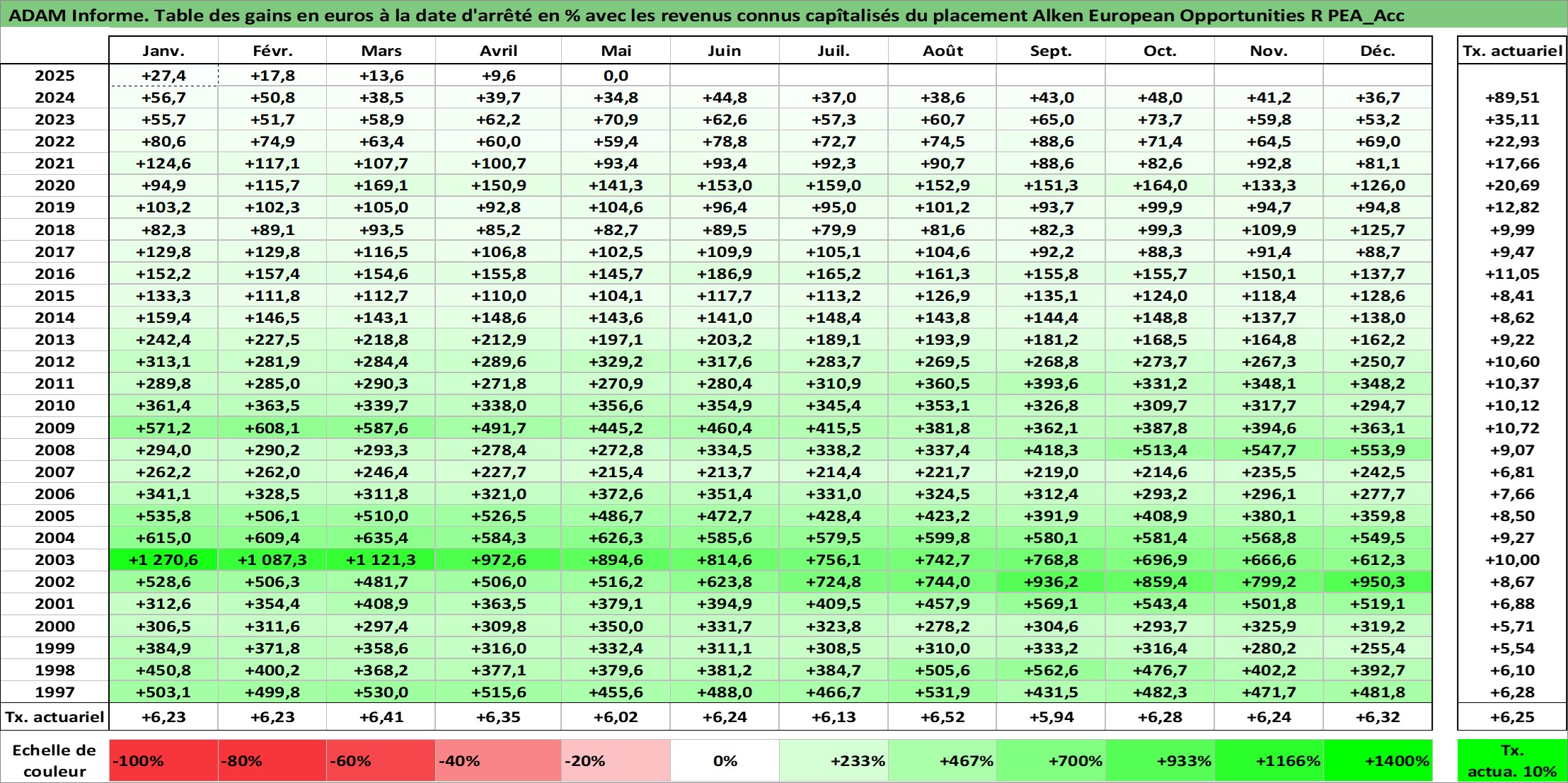Screen dimensions: 1568x783
Task: Select the Janv. column header
Action: pos(163,51)
